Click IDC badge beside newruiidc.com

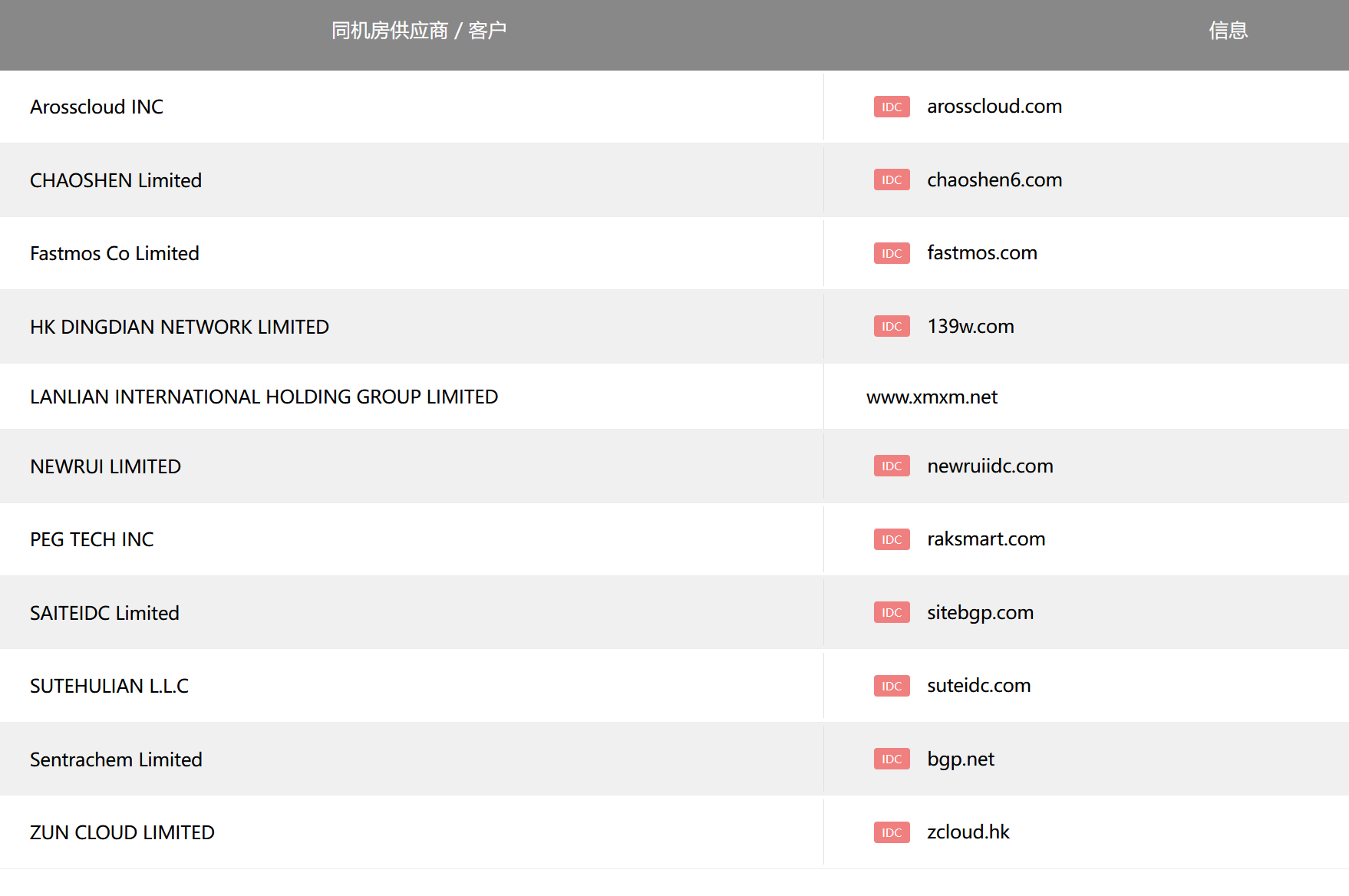pyautogui.click(x=892, y=466)
